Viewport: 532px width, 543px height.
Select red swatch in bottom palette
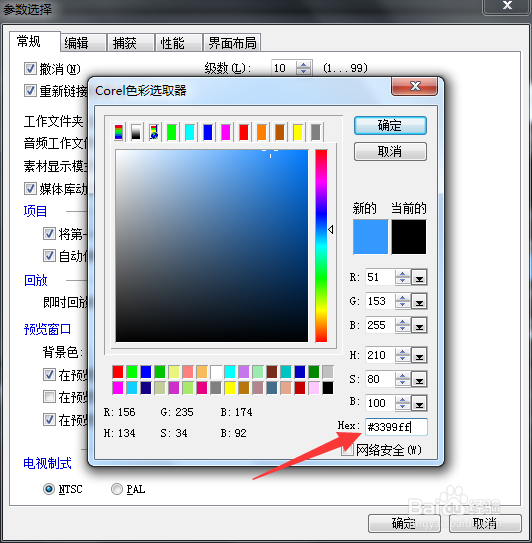tap(118, 372)
